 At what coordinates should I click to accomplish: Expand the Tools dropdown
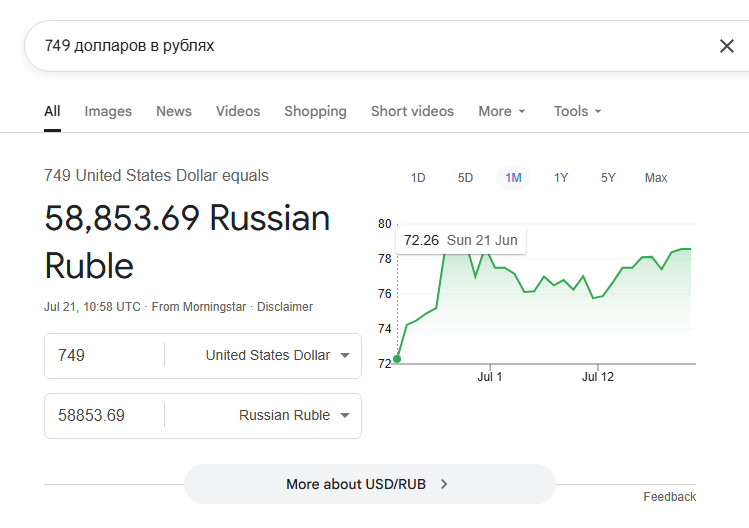pos(577,111)
